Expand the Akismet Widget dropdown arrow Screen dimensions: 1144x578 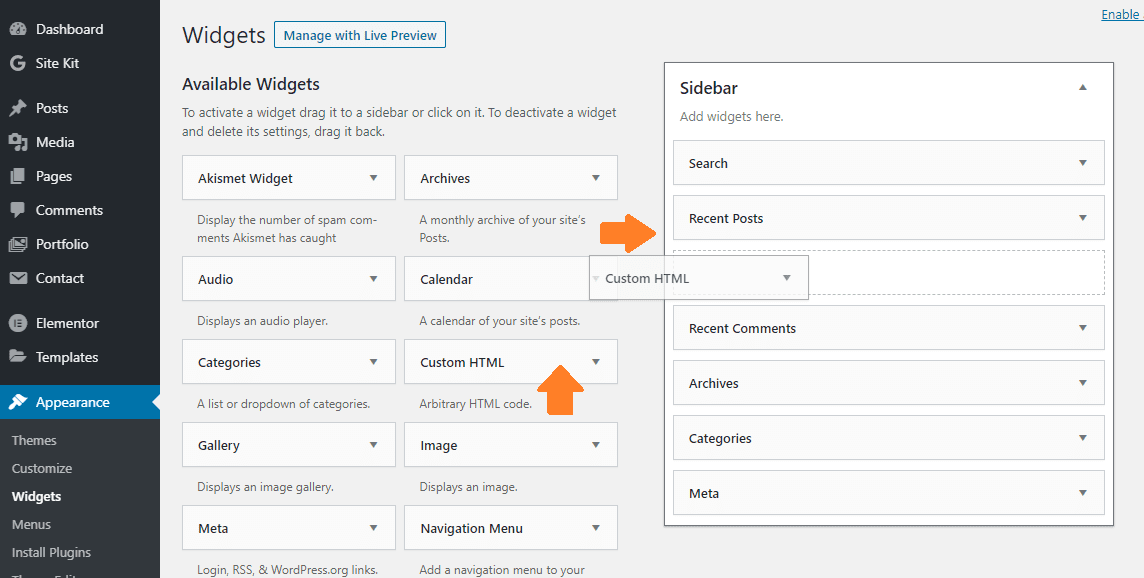(x=374, y=177)
